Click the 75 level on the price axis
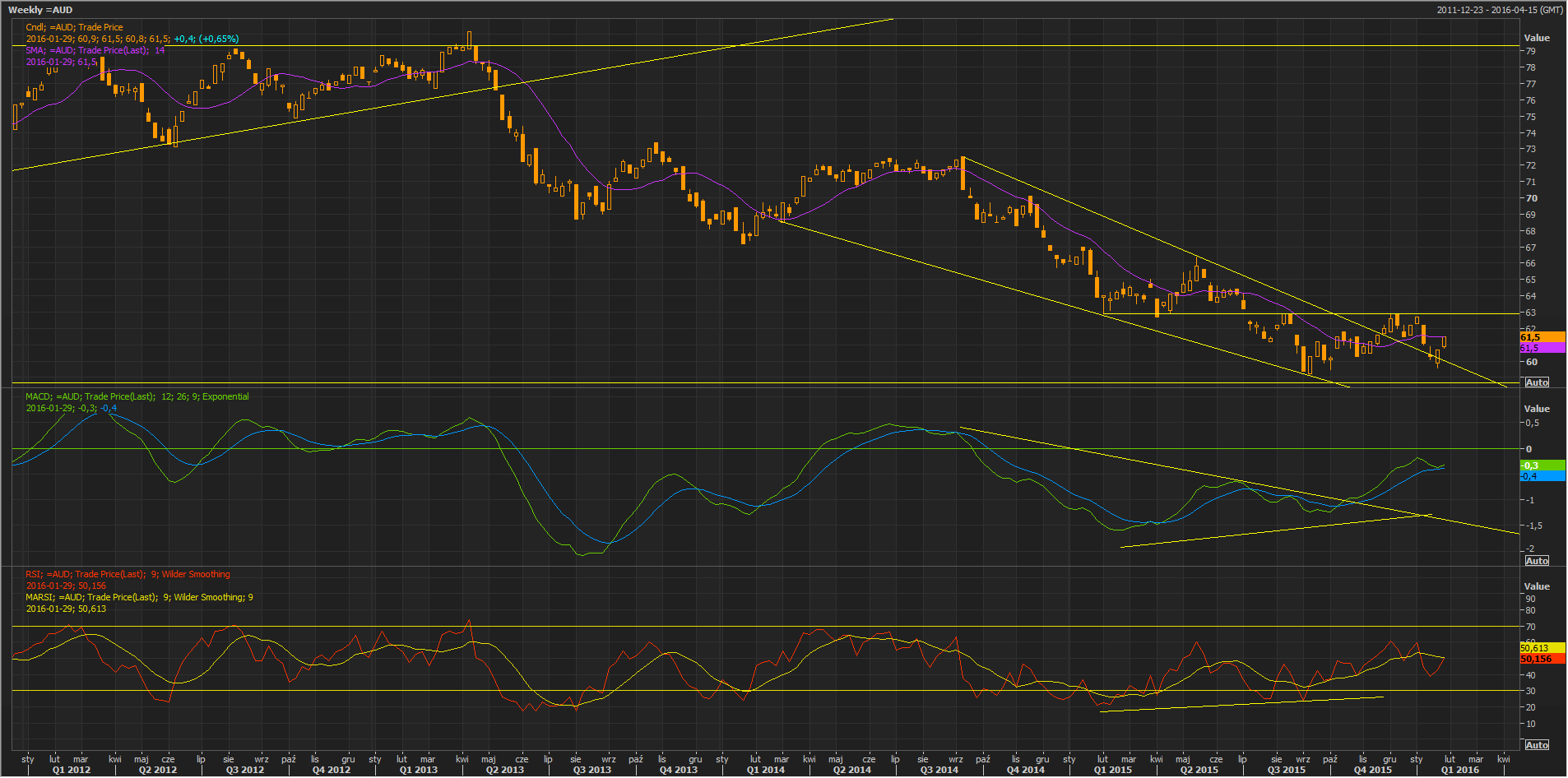This screenshot has height=778, width=1568. 1530,117
